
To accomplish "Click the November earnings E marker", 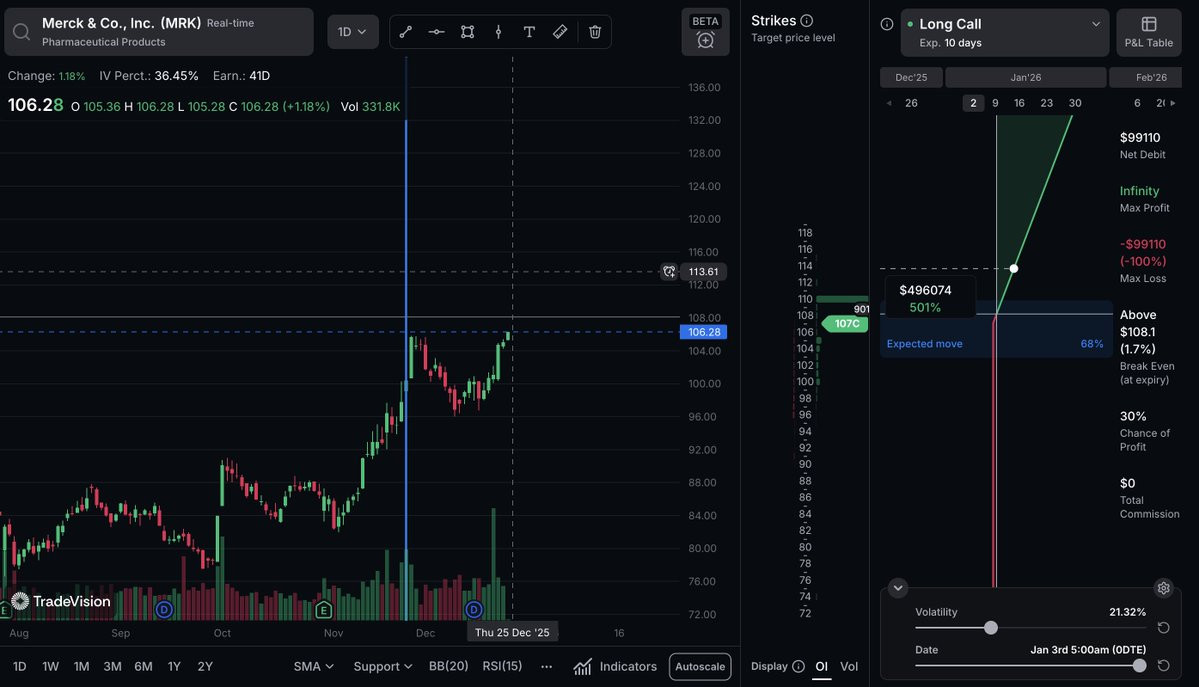I will pyautogui.click(x=323, y=610).
